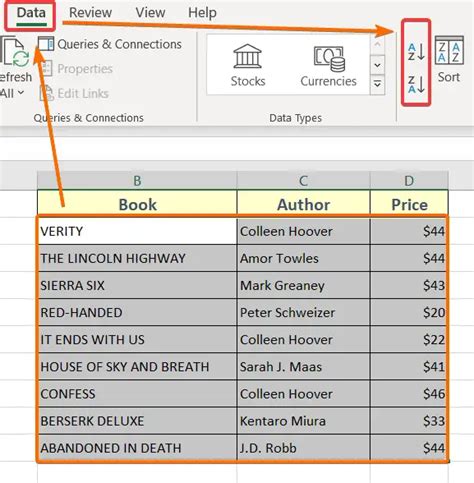This screenshot has height=483, width=474.
Task: Select the $22 price cell
Action: (x=409, y=340)
